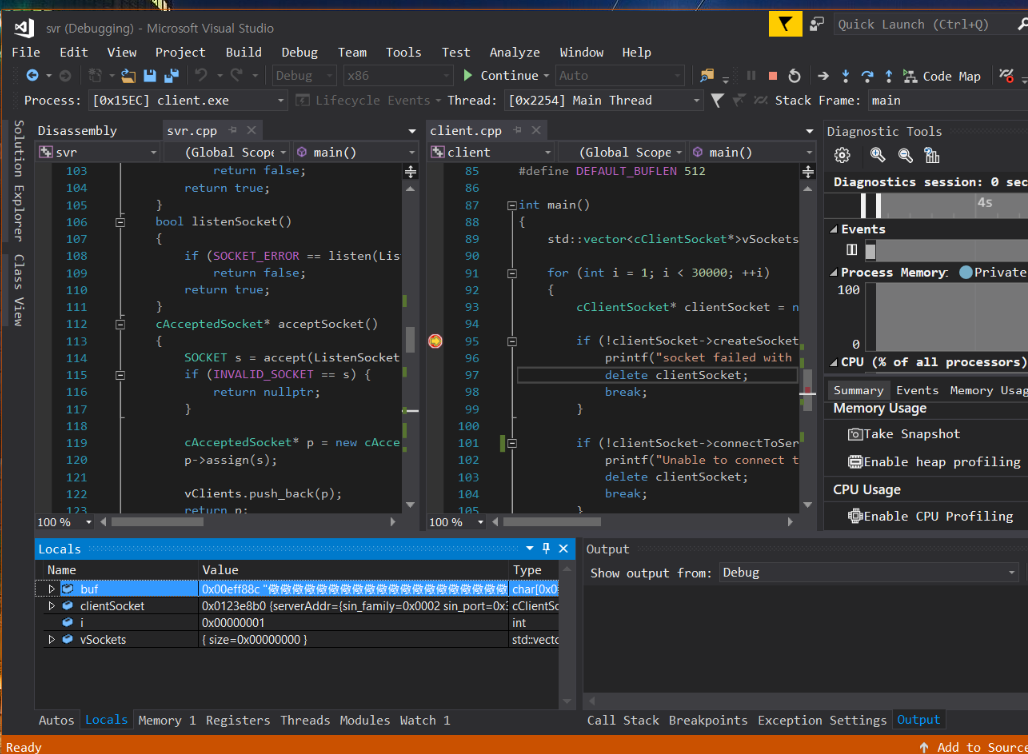Collapse the Events section in Diagnostic Tools
Viewport: 1028px width, 754px height.
click(832, 229)
